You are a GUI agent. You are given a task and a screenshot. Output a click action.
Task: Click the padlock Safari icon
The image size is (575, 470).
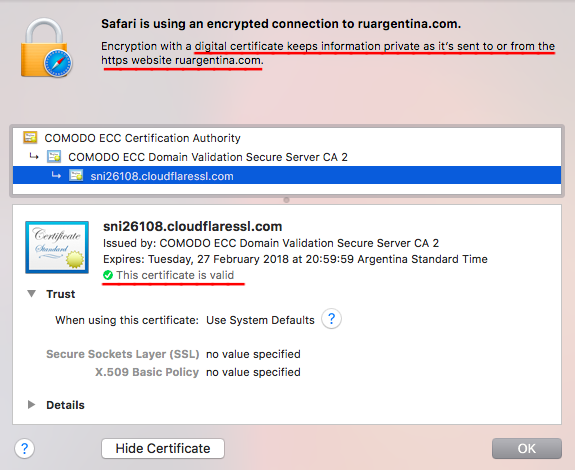point(46,48)
